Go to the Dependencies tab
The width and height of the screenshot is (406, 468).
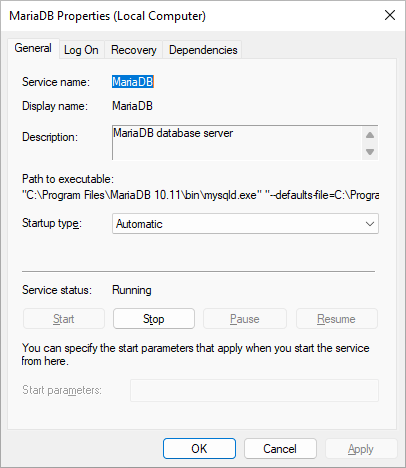(203, 50)
